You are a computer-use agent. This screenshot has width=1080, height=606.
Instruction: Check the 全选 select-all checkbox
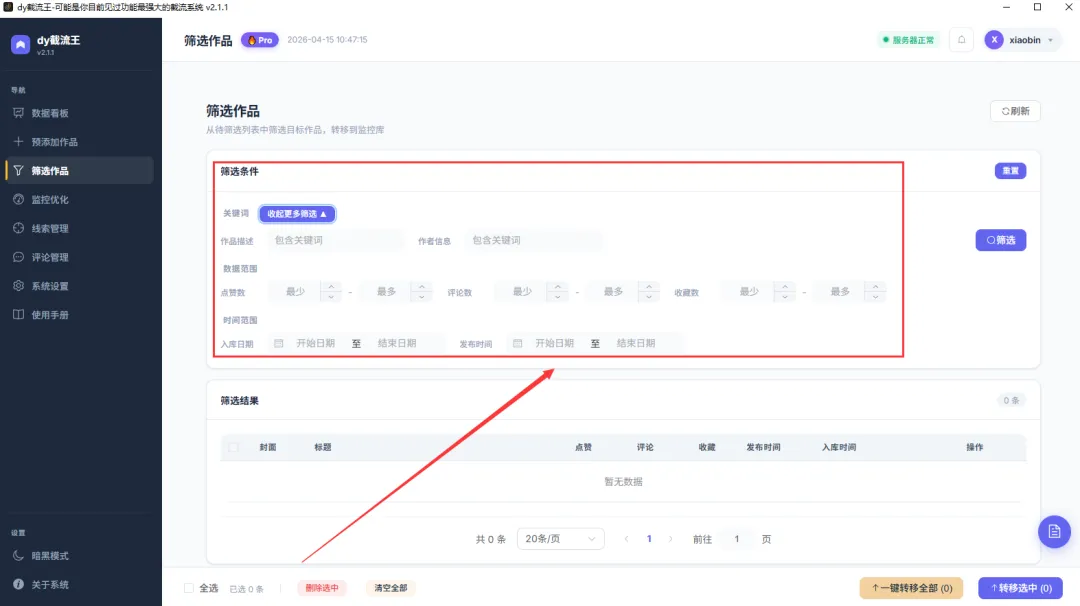[188, 588]
